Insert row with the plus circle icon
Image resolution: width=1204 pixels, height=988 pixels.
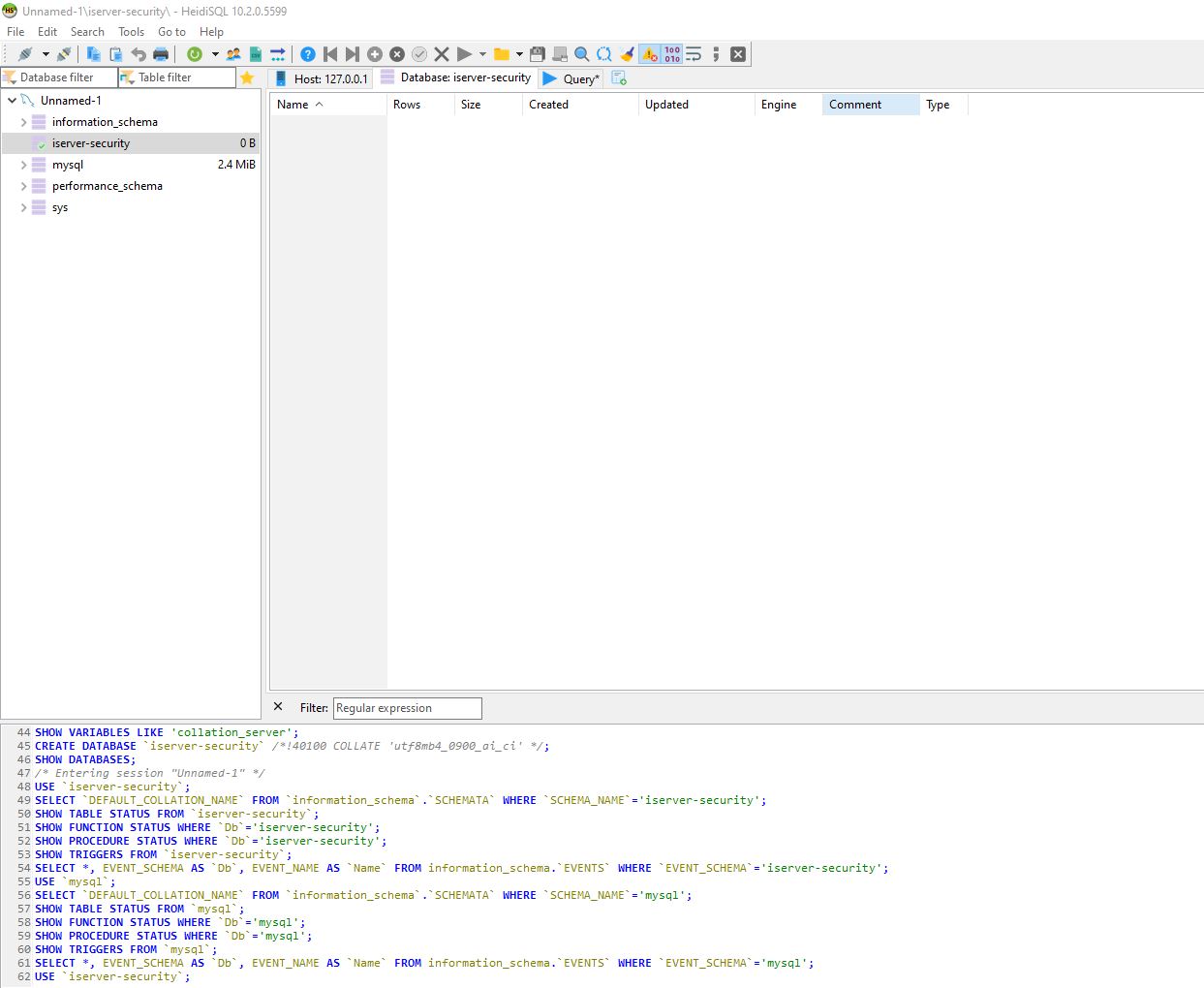tap(375, 54)
